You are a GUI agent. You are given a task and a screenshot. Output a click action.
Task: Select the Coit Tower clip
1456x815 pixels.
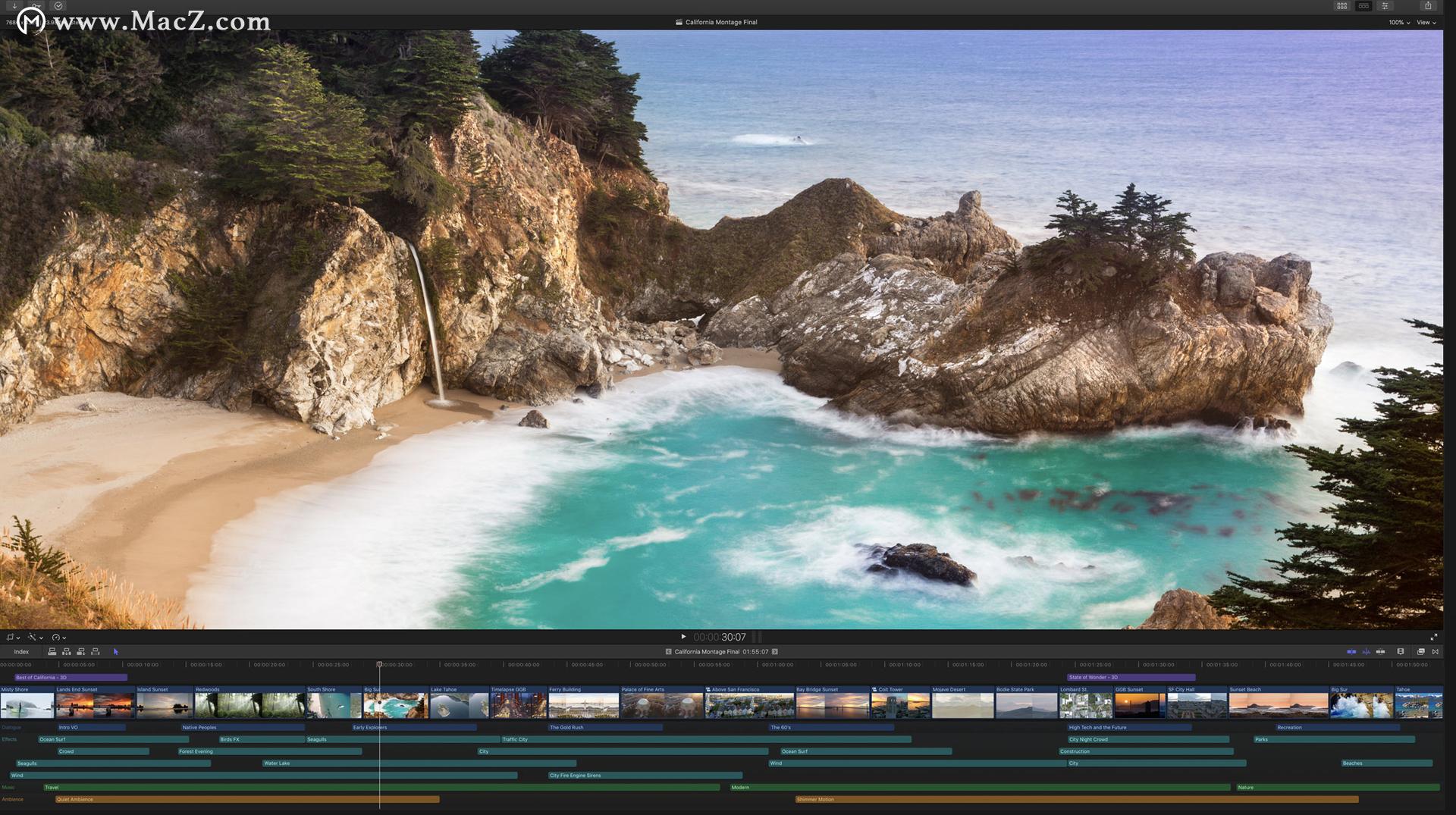900,702
